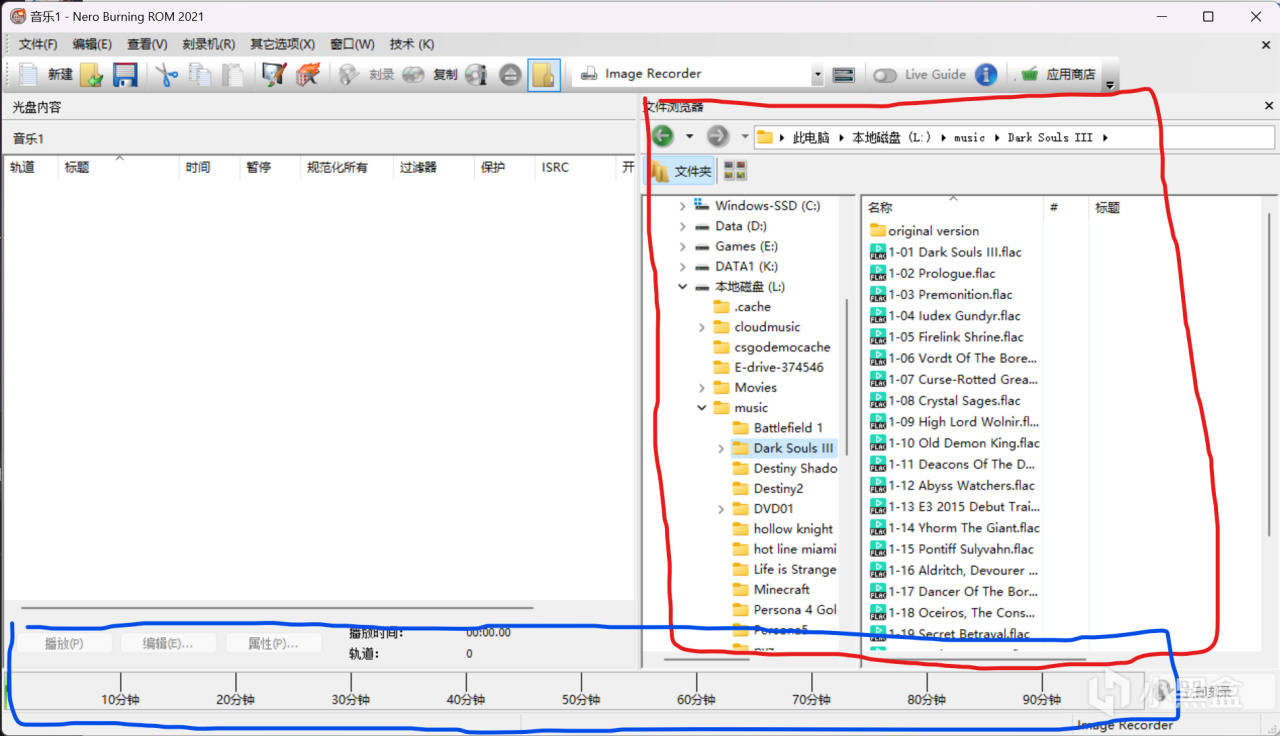Select the file 1-14 Yhorm The Giant.flac
Image resolution: width=1280 pixels, height=736 pixels.
[x=955, y=528]
